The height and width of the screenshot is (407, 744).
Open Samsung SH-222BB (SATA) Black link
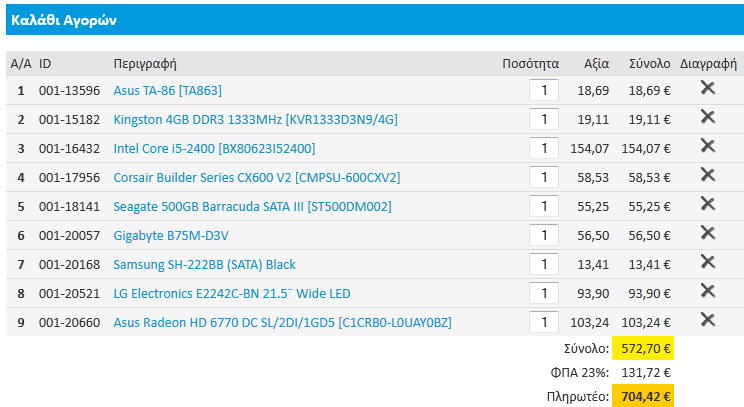coord(205,264)
